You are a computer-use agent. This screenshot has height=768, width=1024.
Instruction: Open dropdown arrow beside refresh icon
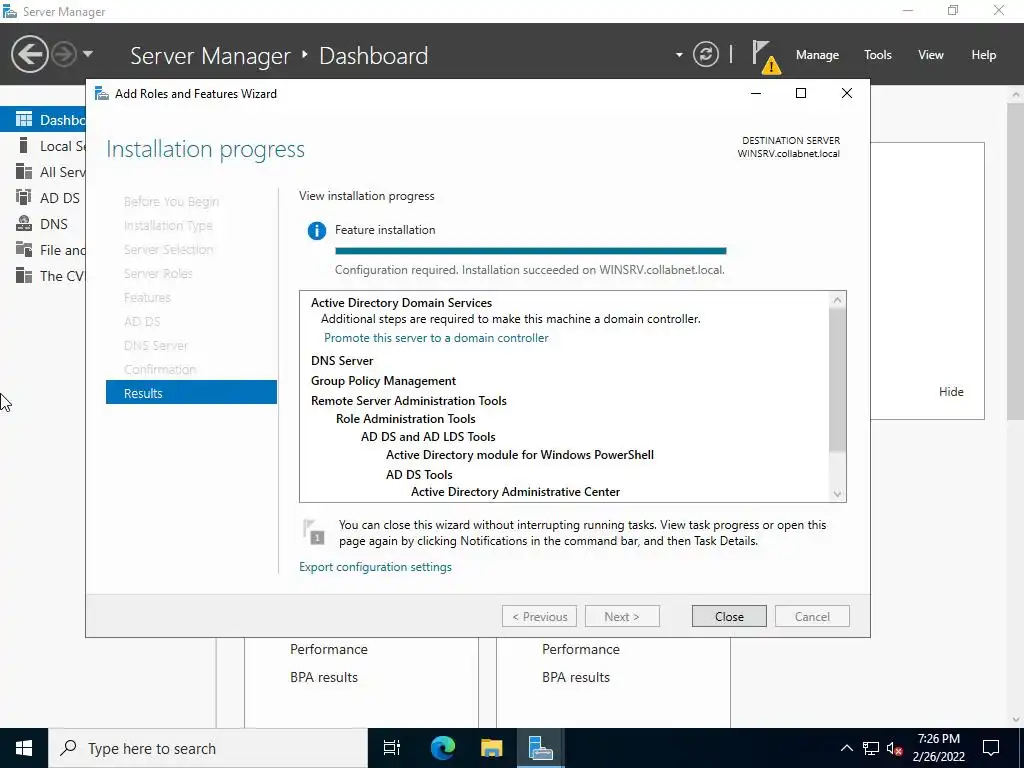click(x=679, y=55)
